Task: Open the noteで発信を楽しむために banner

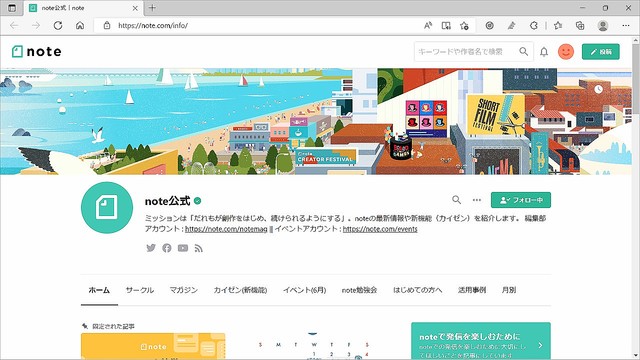Action: [481, 341]
